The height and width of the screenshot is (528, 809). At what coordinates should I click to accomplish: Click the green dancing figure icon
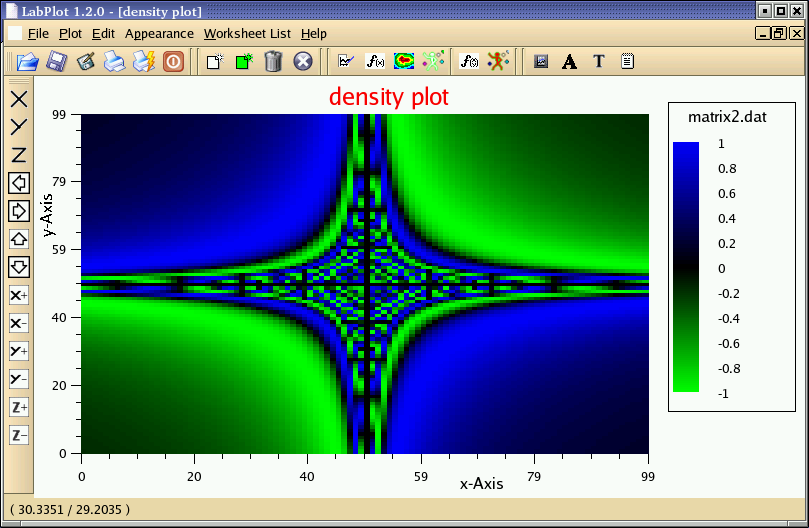point(433,61)
